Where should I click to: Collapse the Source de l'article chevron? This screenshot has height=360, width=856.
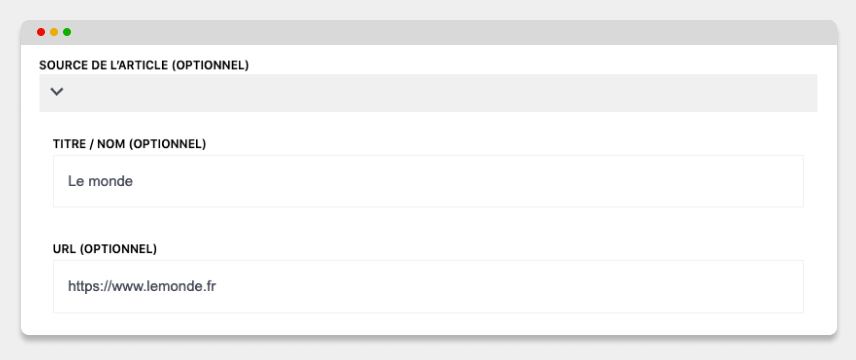(x=57, y=92)
